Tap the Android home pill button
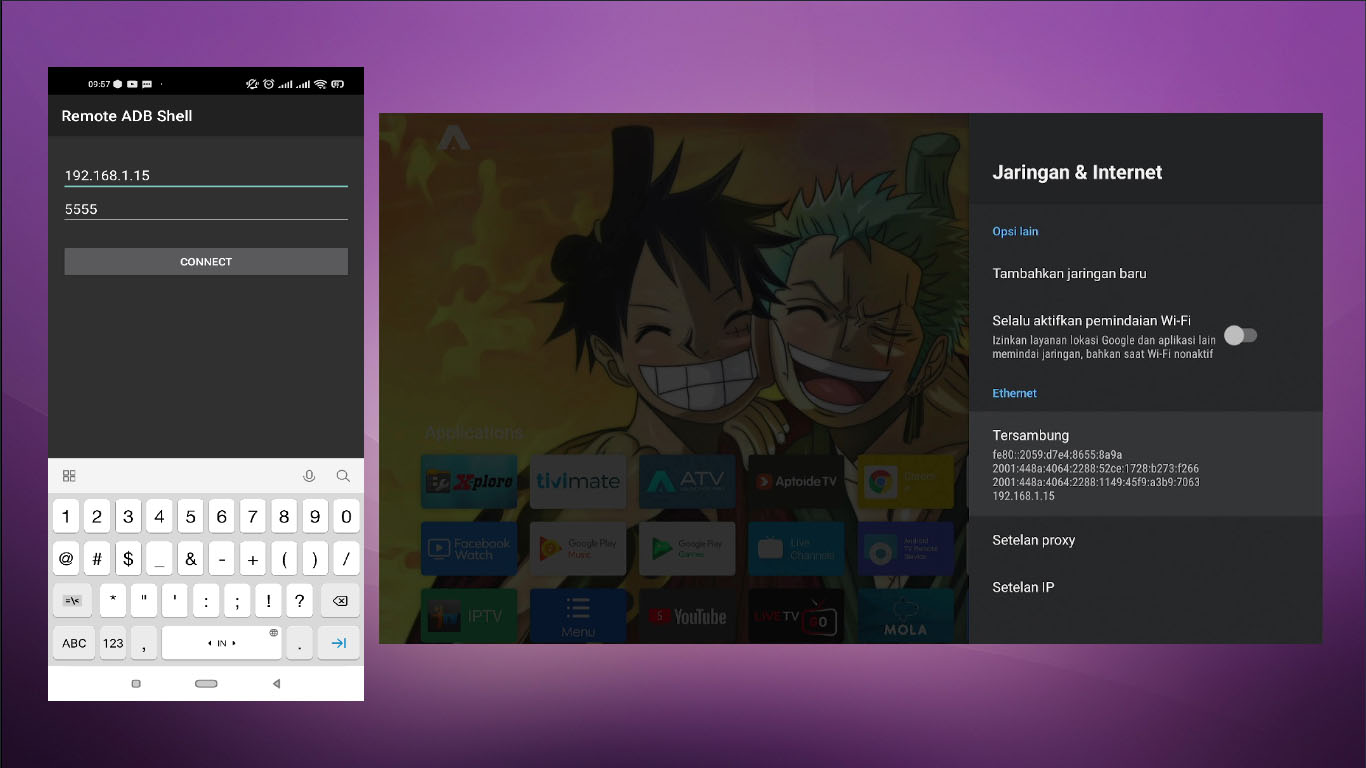This screenshot has width=1366, height=768. [x=206, y=684]
